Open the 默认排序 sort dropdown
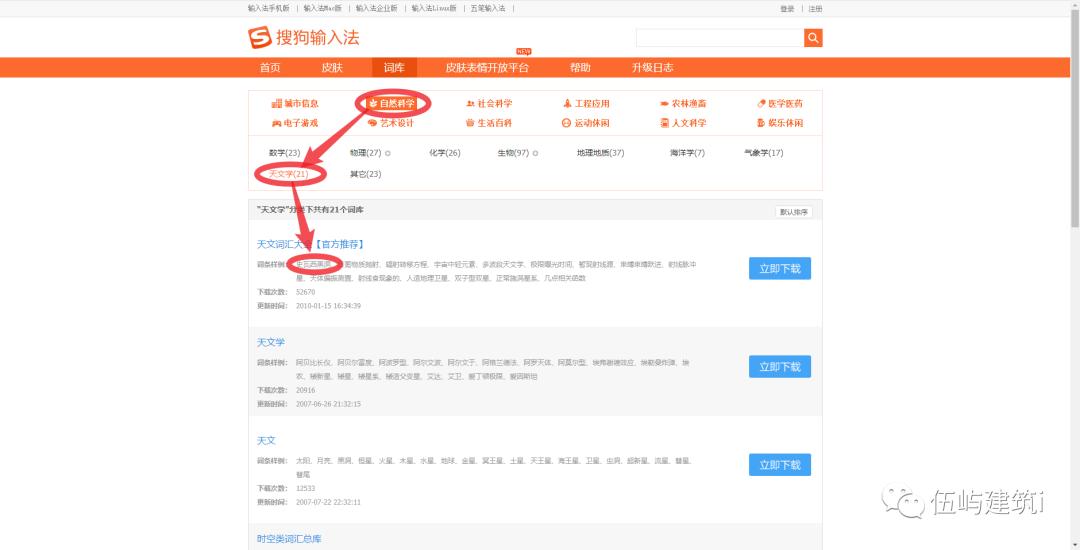The height and width of the screenshot is (550, 1080). [793, 212]
